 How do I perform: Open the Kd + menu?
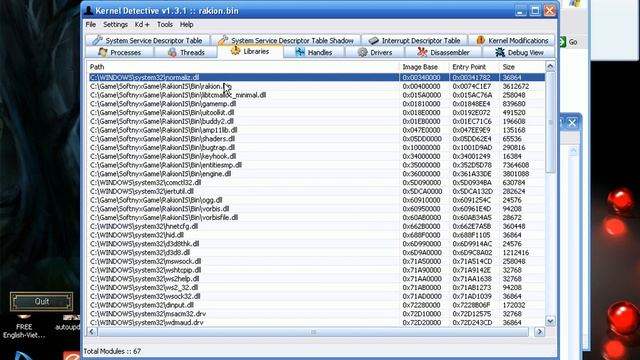click(142, 24)
